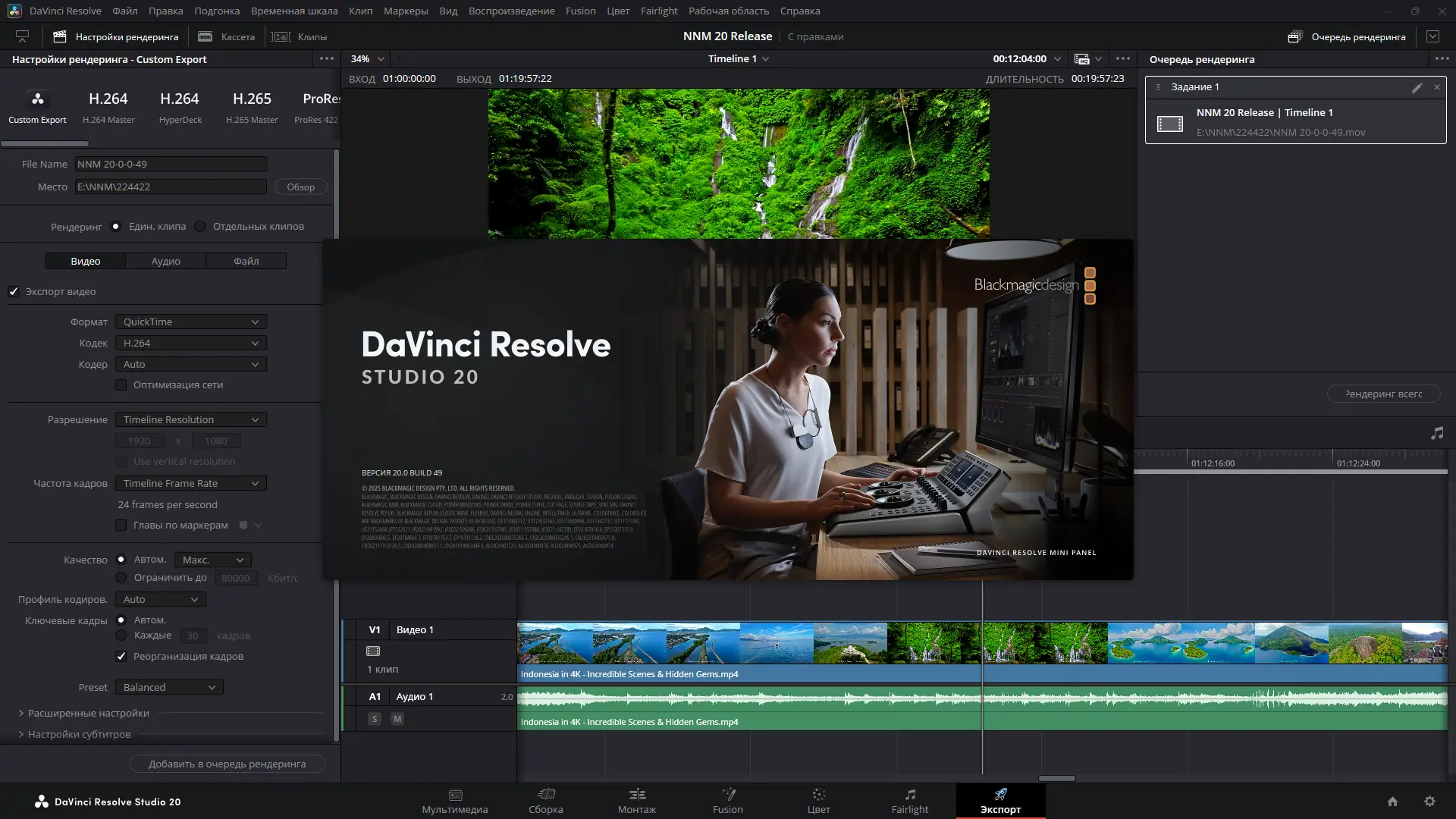Click the home project manager icon

tap(1392, 802)
